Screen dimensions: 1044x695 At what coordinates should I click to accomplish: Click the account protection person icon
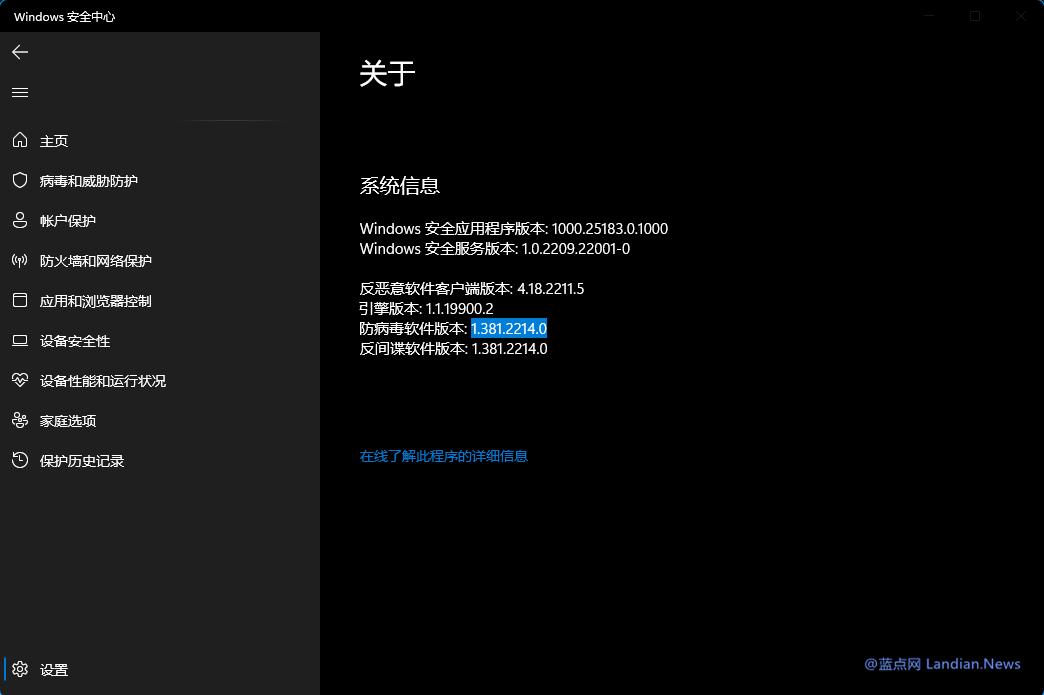pos(20,220)
